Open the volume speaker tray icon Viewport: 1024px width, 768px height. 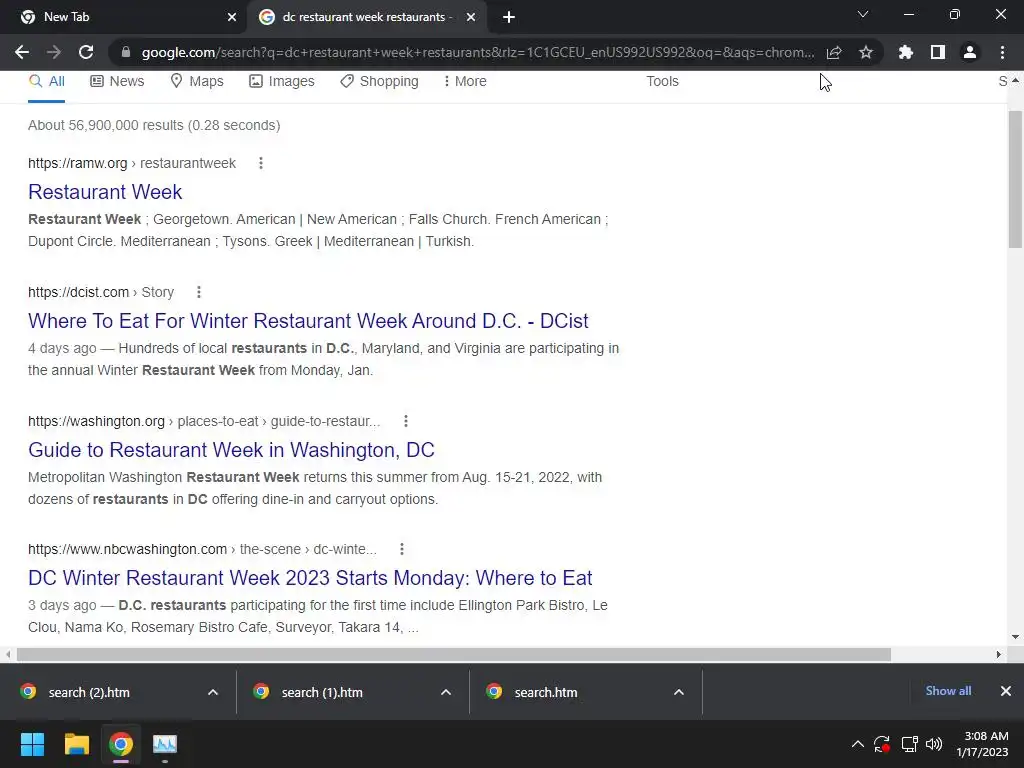(934, 744)
